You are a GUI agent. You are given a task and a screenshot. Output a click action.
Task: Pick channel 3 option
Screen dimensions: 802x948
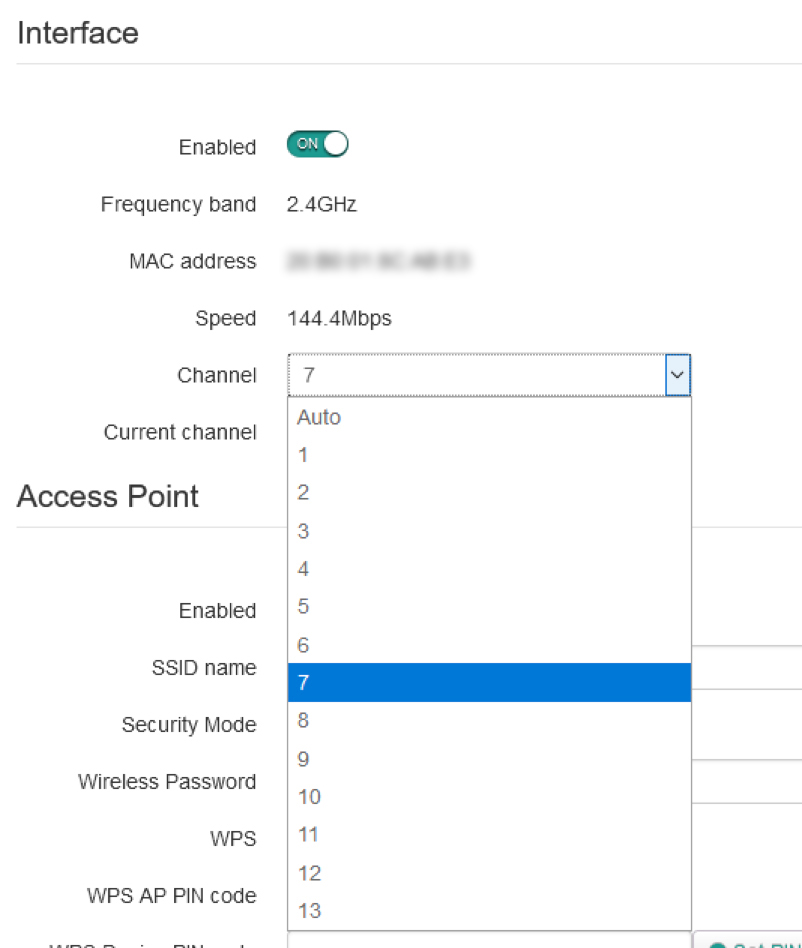[489, 531]
